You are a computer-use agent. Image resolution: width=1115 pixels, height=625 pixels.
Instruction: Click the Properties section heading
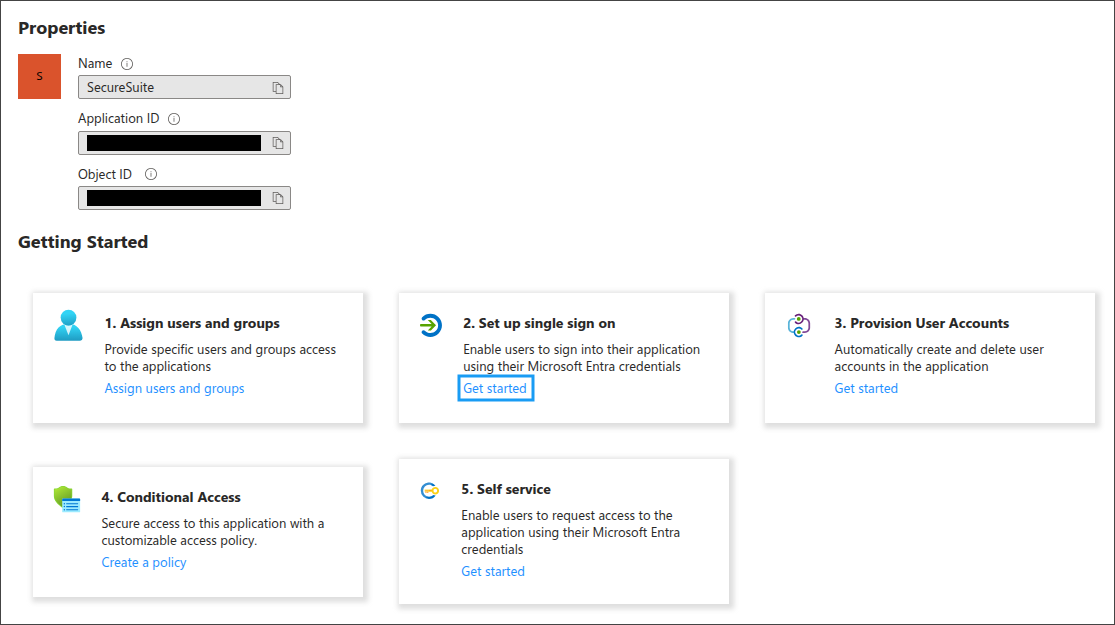pos(62,28)
